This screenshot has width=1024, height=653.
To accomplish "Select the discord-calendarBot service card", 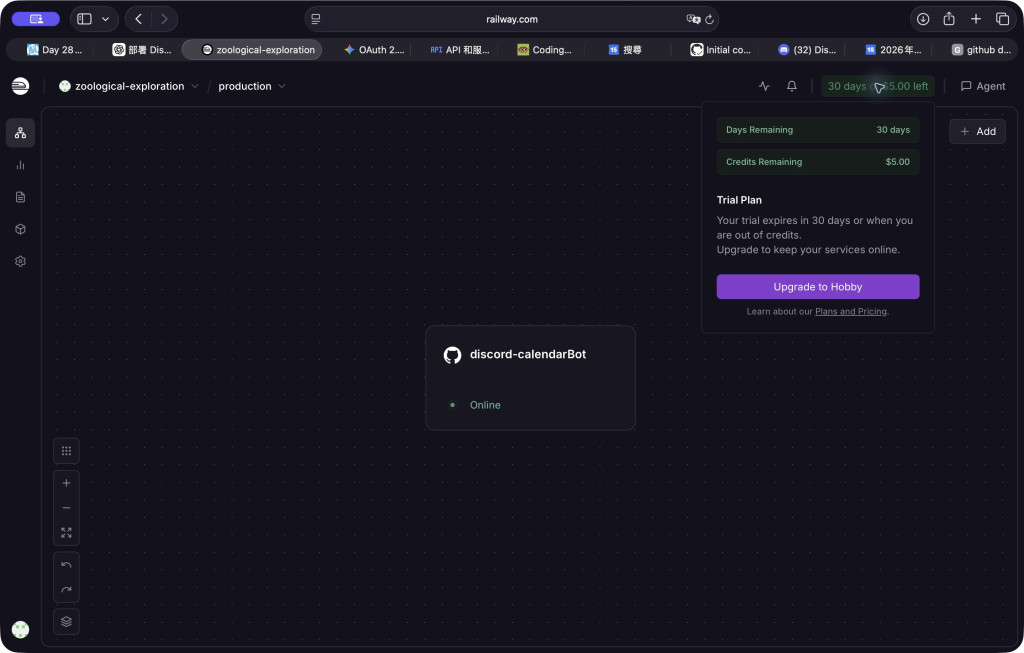I will (530, 377).
